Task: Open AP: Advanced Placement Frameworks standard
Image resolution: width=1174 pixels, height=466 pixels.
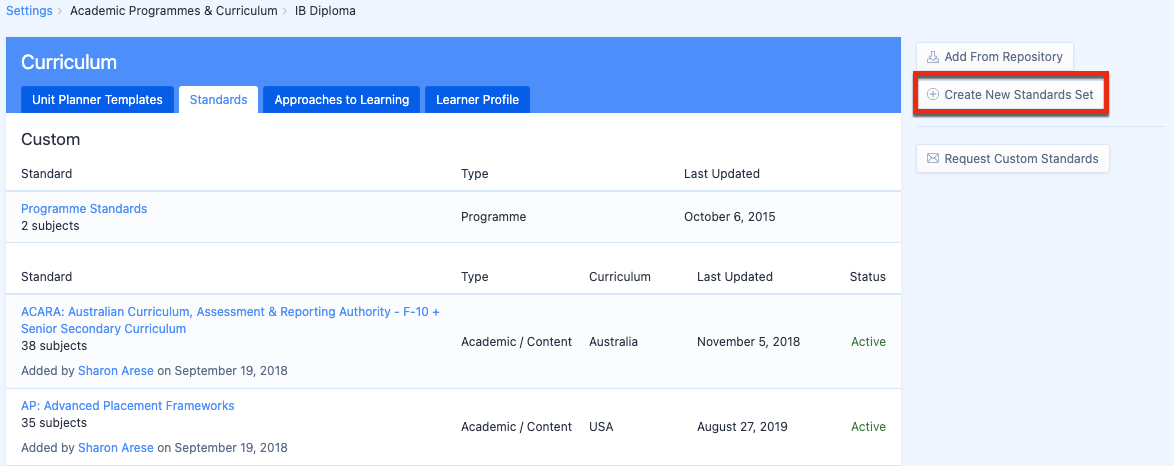Action: 127,406
